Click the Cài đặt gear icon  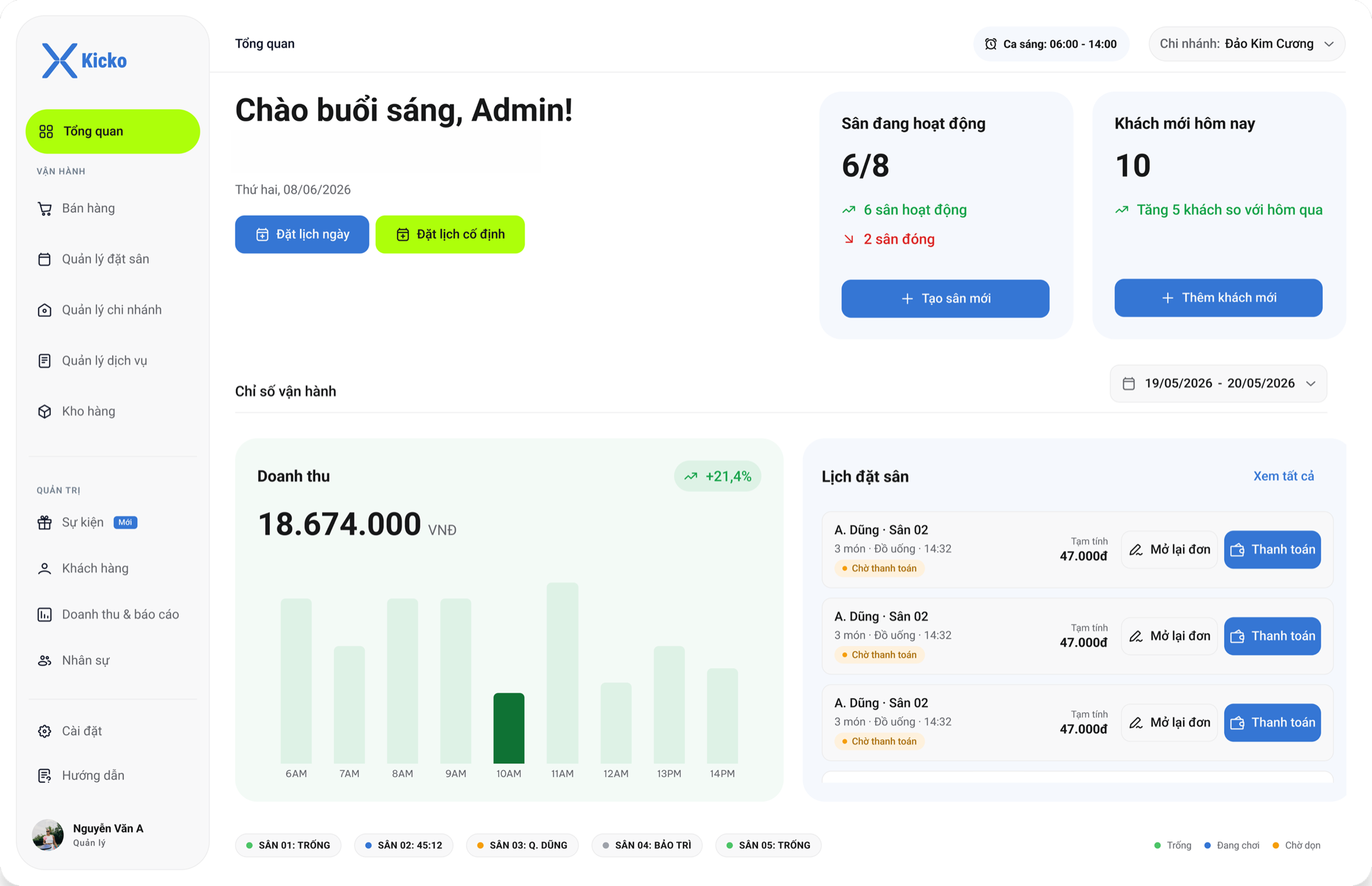44,731
